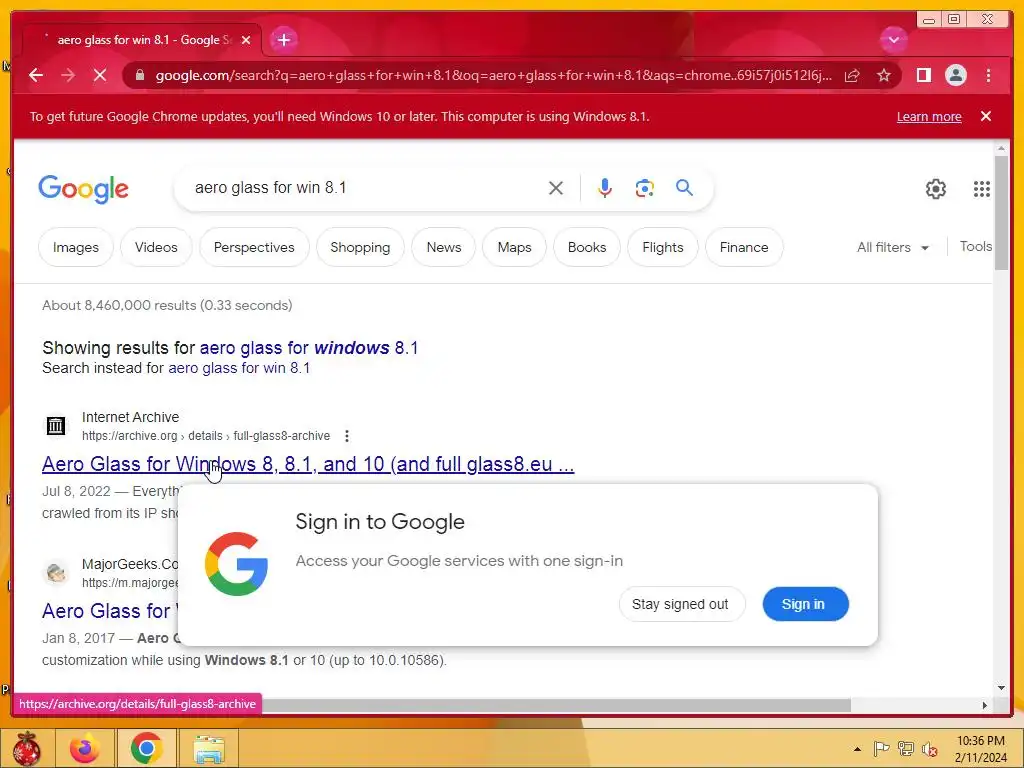Viewport: 1024px width, 768px height.
Task: Open the Chrome profile avatar
Action: click(x=955, y=75)
